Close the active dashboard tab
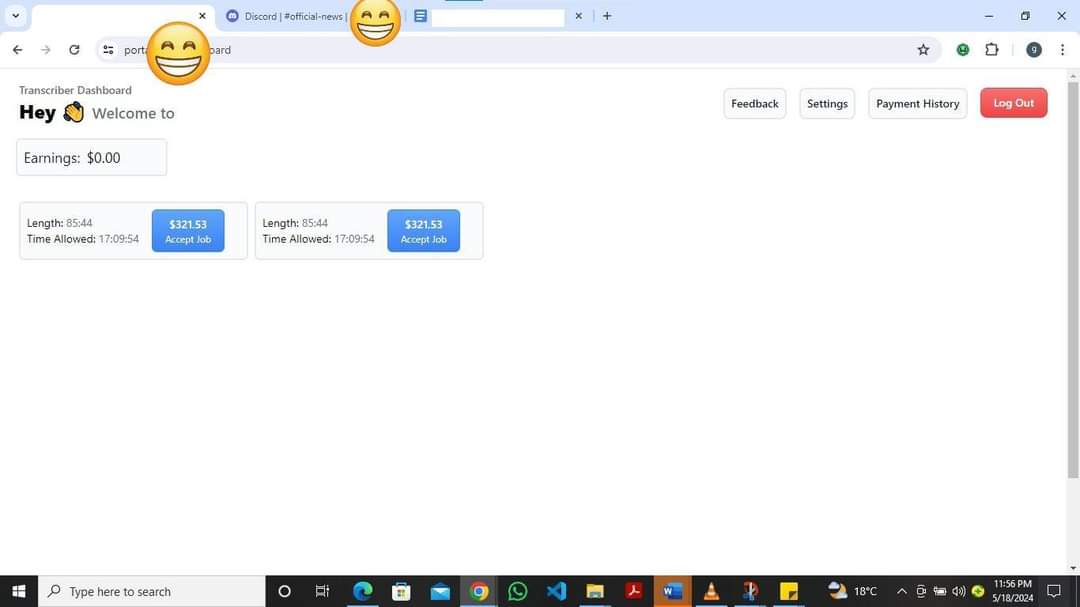The height and width of the screenshot is (607, 1080). 202,16
